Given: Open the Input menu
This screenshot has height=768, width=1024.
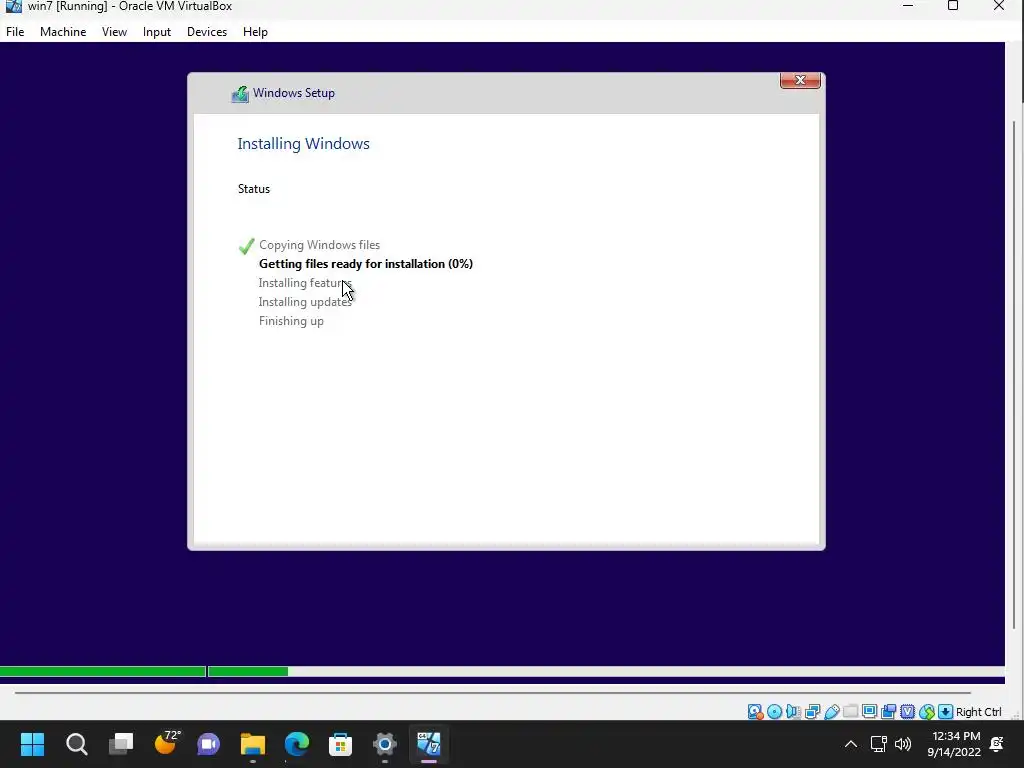Looking at the screenshot, I should coord(157,32).
